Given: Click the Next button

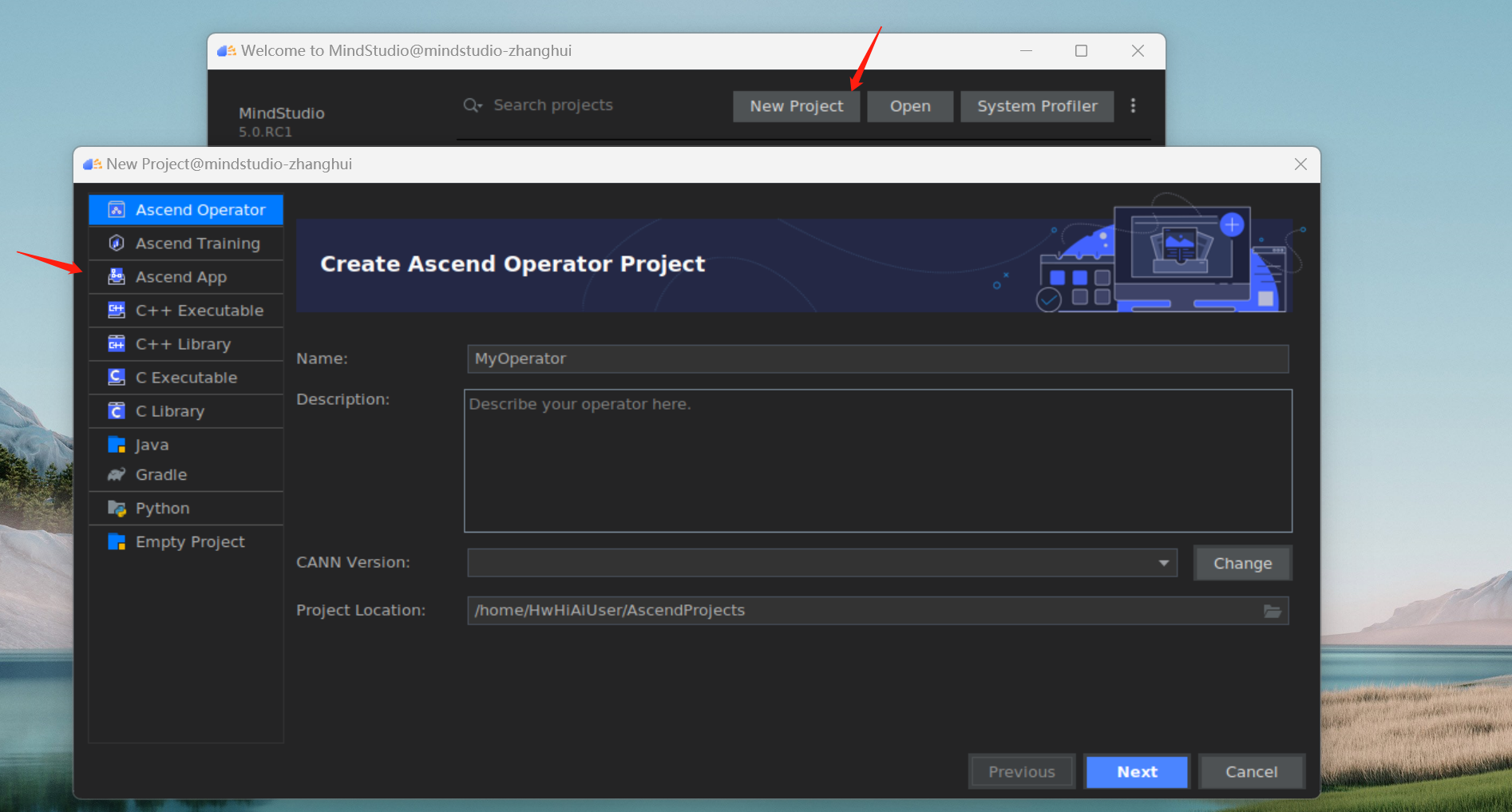Looking at the screenshot, I should tap(1137, 772).
